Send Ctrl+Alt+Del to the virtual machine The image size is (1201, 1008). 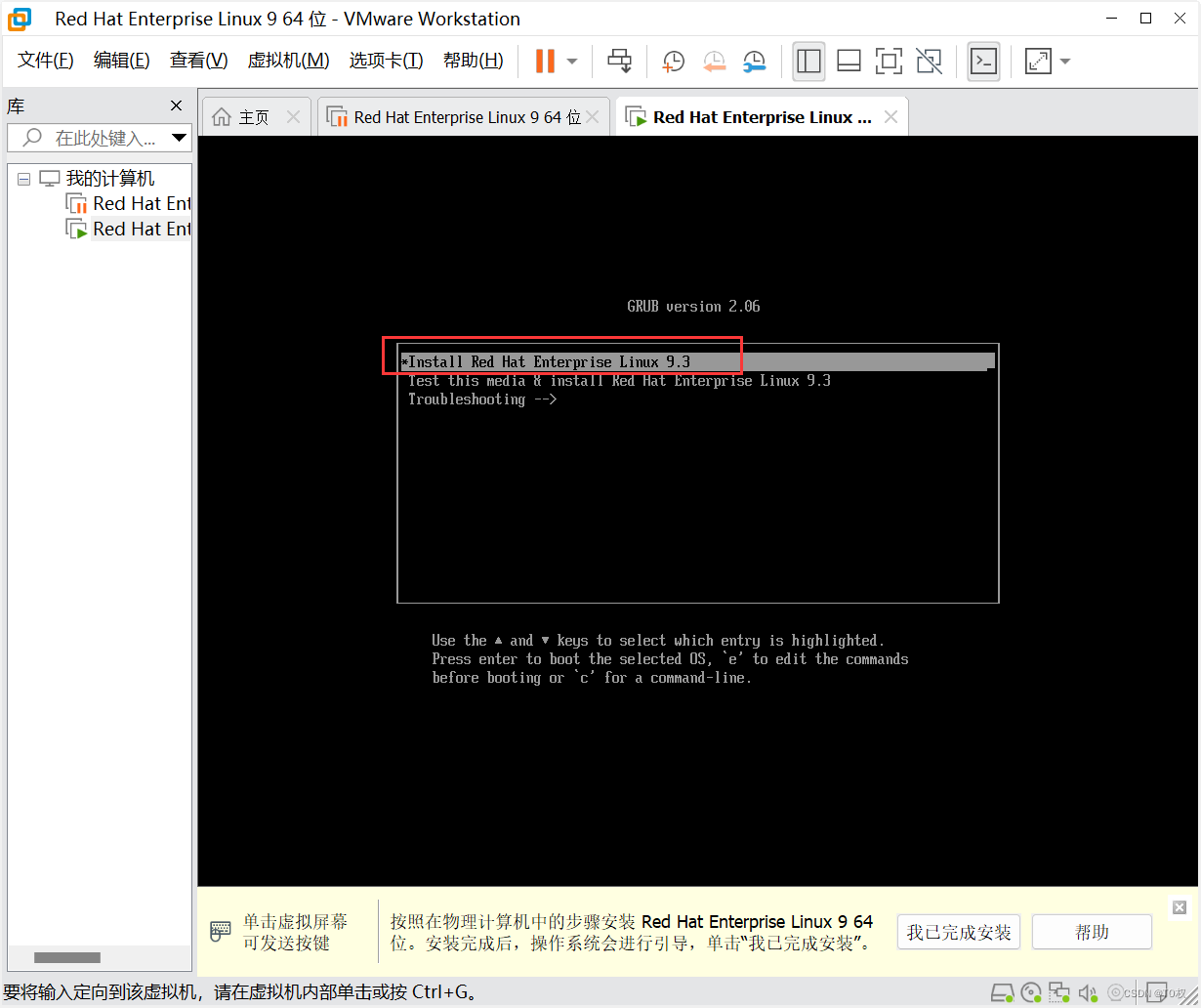tap(620, 61)
